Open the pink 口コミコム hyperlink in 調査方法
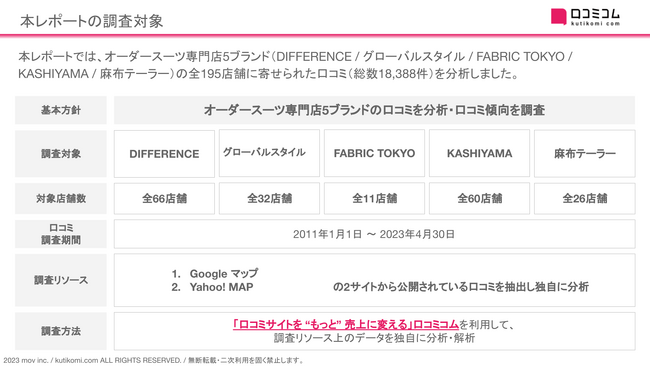Image resolution: width=650 pixels, height=366 pixels. click(345, 324)
